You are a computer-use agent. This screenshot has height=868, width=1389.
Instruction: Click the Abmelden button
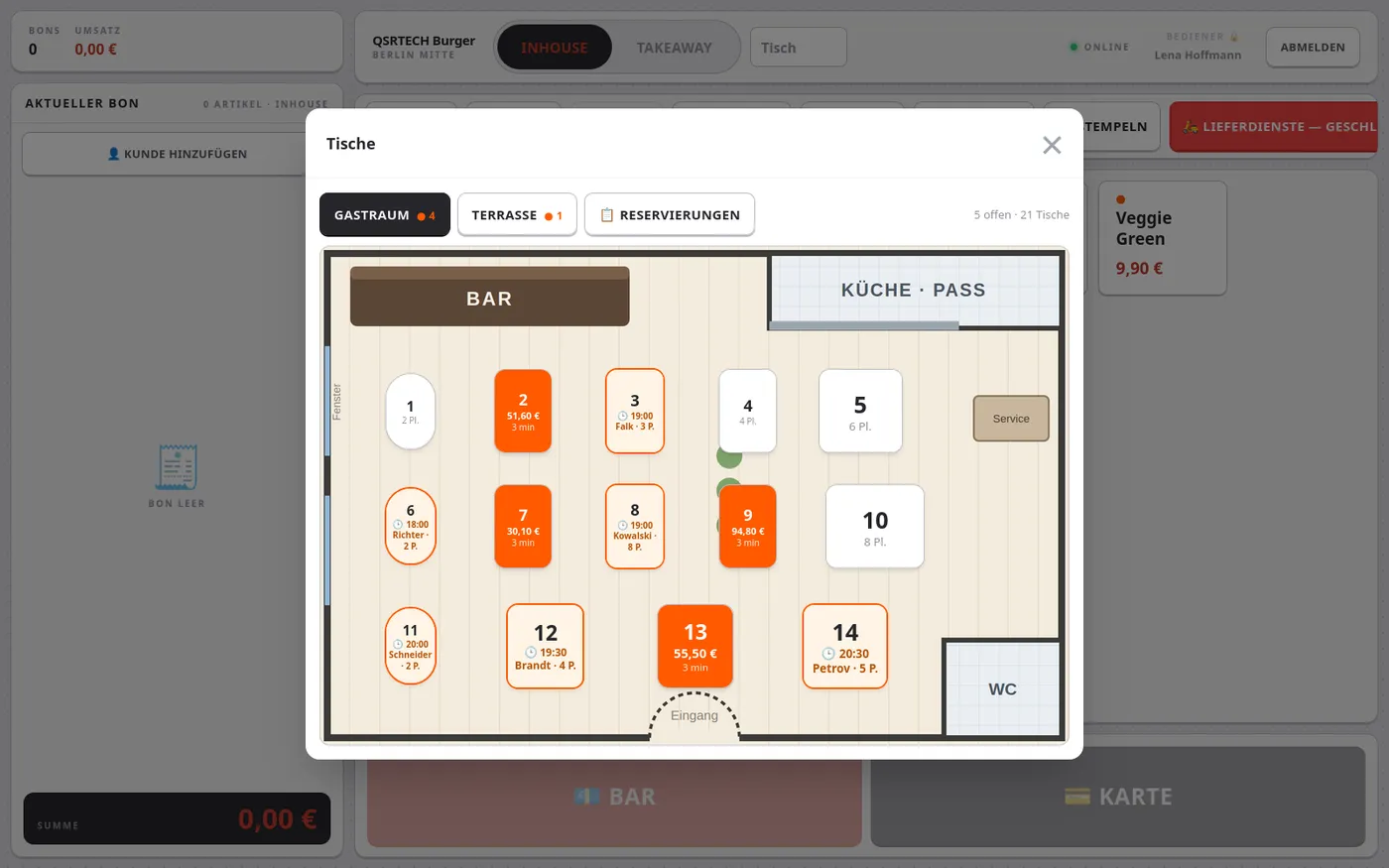point(1313,48)
